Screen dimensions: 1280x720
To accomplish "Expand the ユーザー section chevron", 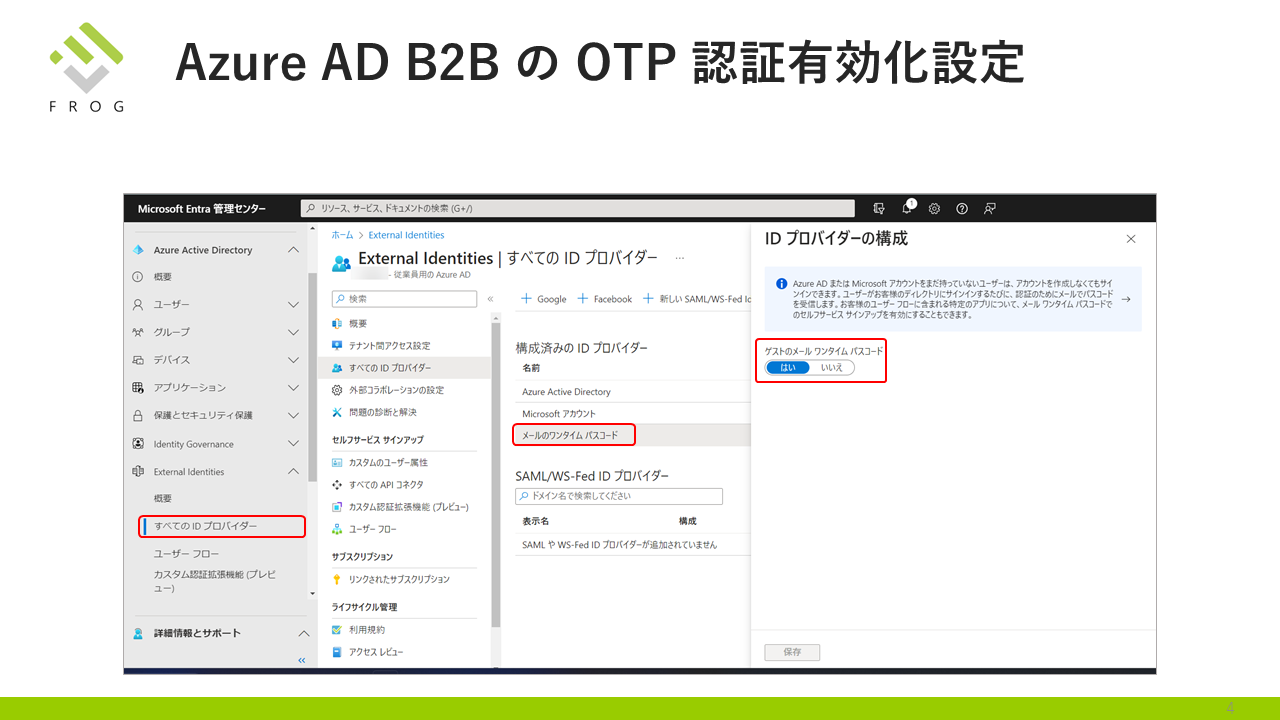I will (x=293, y=304).
